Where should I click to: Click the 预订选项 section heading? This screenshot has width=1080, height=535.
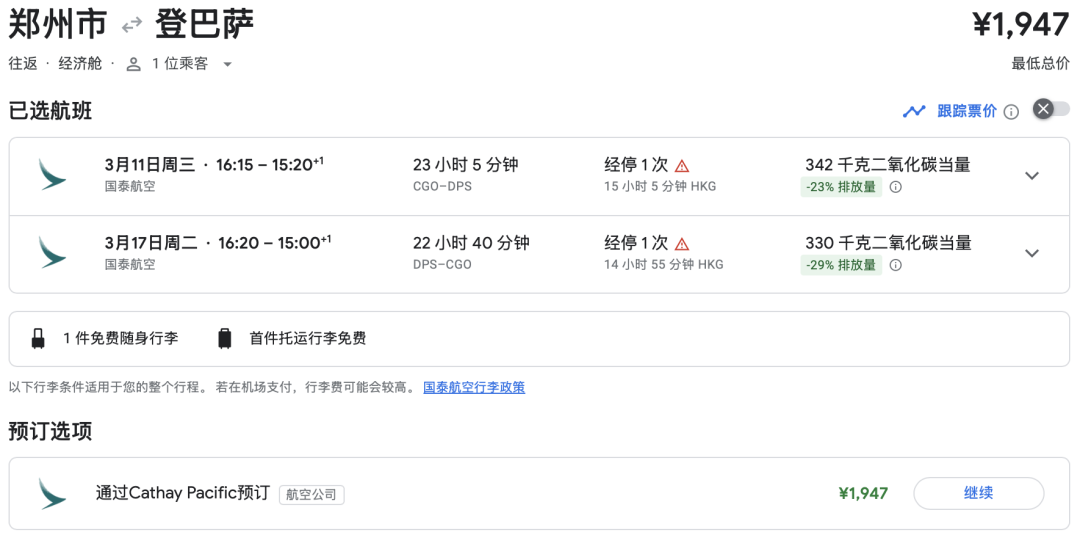coord(50,430)
